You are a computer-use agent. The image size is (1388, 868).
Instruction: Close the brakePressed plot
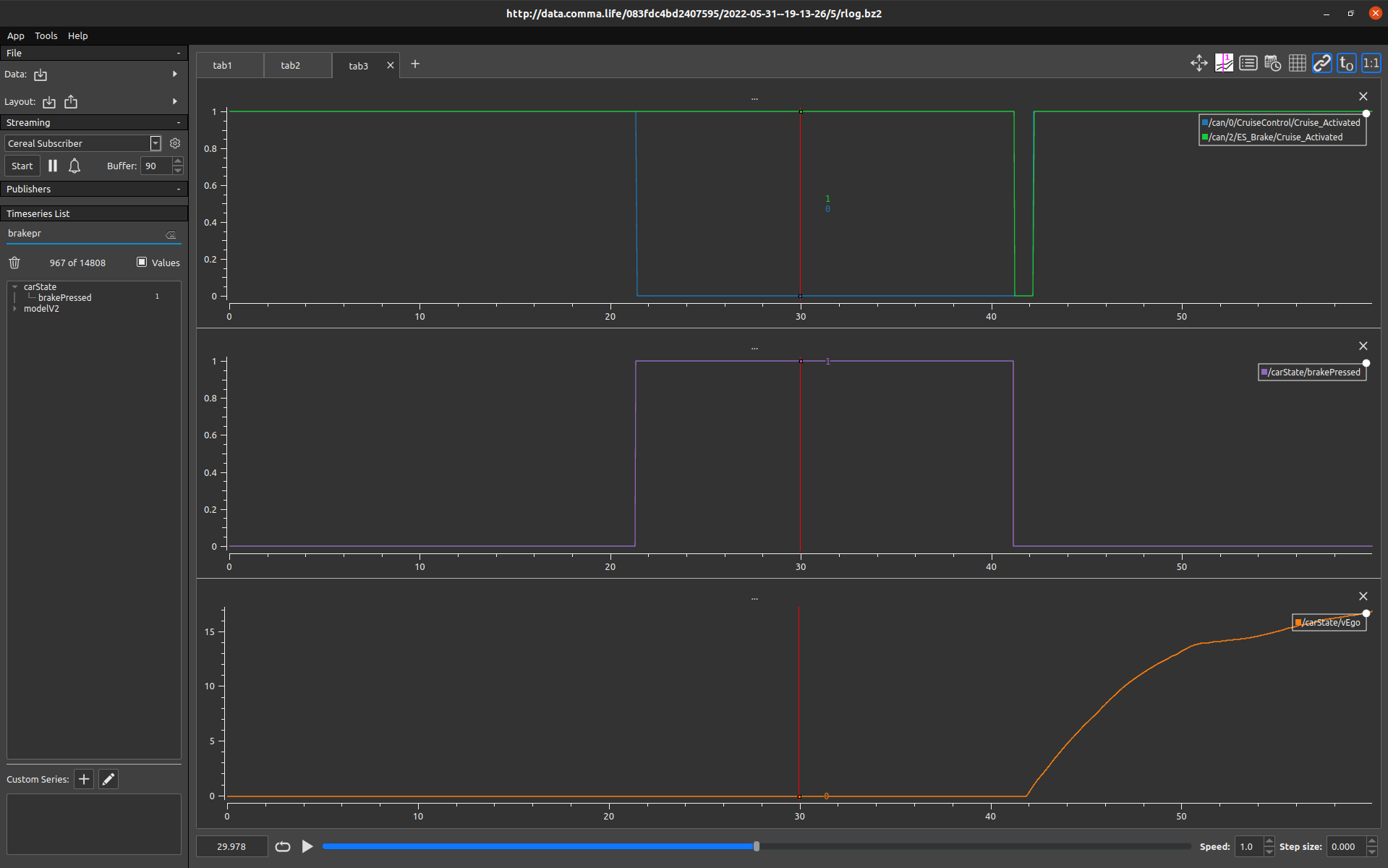1363,346
